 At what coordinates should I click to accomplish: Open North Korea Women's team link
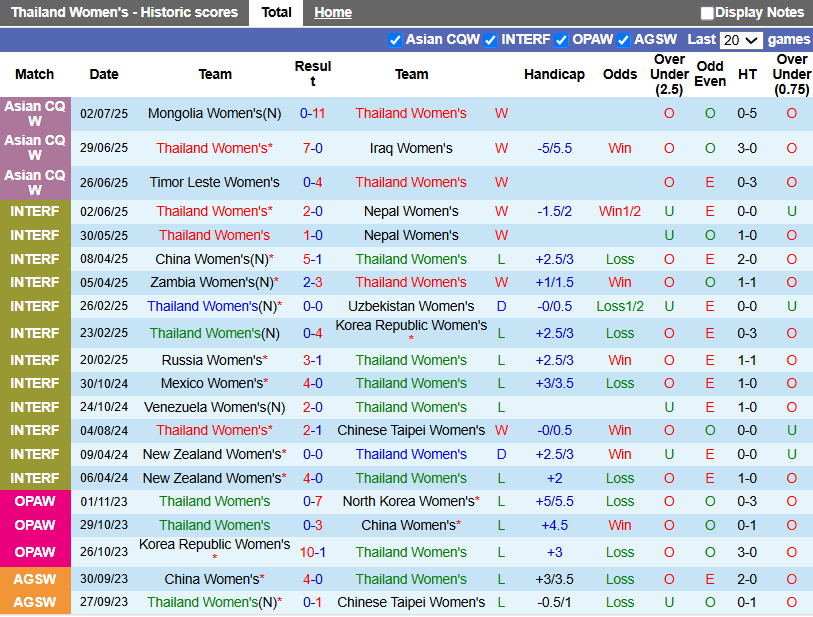pos(411,501)
